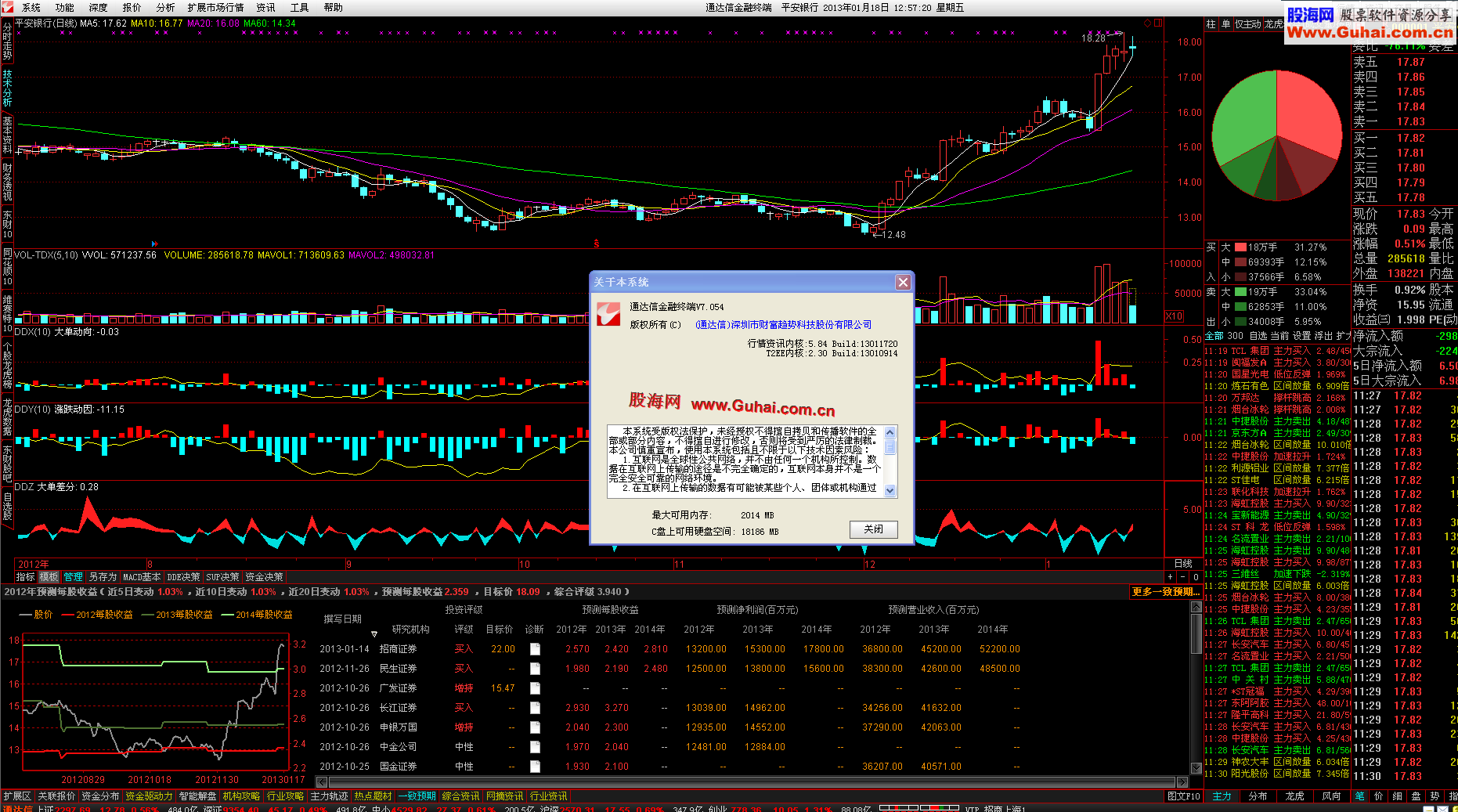Click the window-layout icon at chart top right
Image resolution: width=1458 pixels, height=812 pixels.
click(x=1158, y=23)
